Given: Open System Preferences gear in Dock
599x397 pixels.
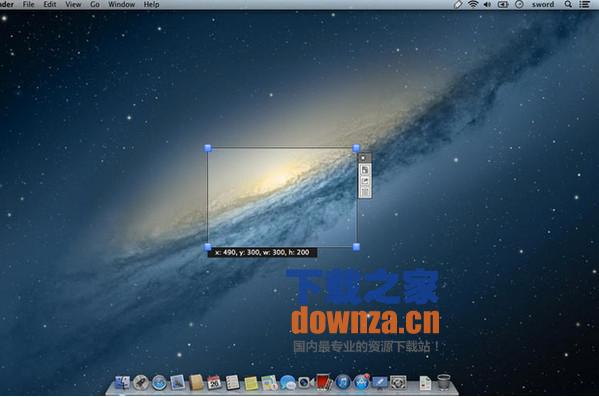Looking at the screenshot, I should tap(398, 382).
